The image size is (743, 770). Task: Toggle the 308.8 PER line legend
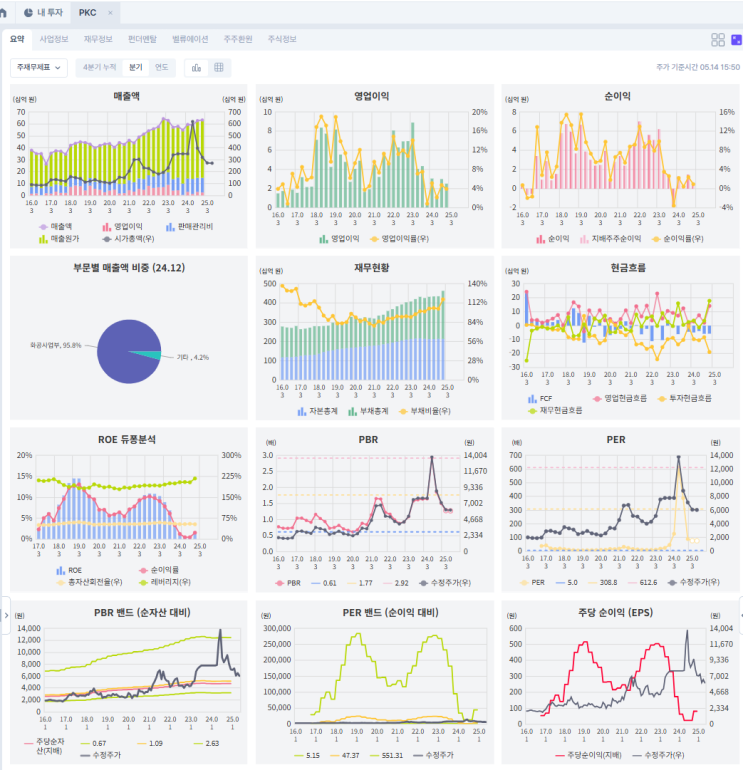click(603, 582)
